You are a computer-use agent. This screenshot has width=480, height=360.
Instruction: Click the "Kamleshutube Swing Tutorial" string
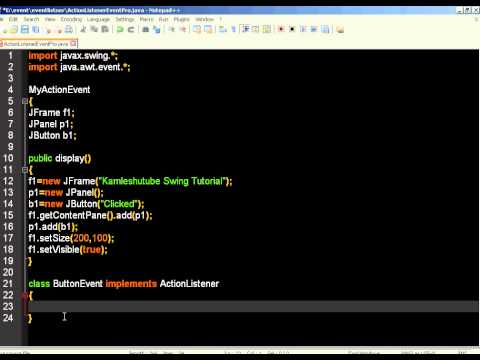click(163, 181)
